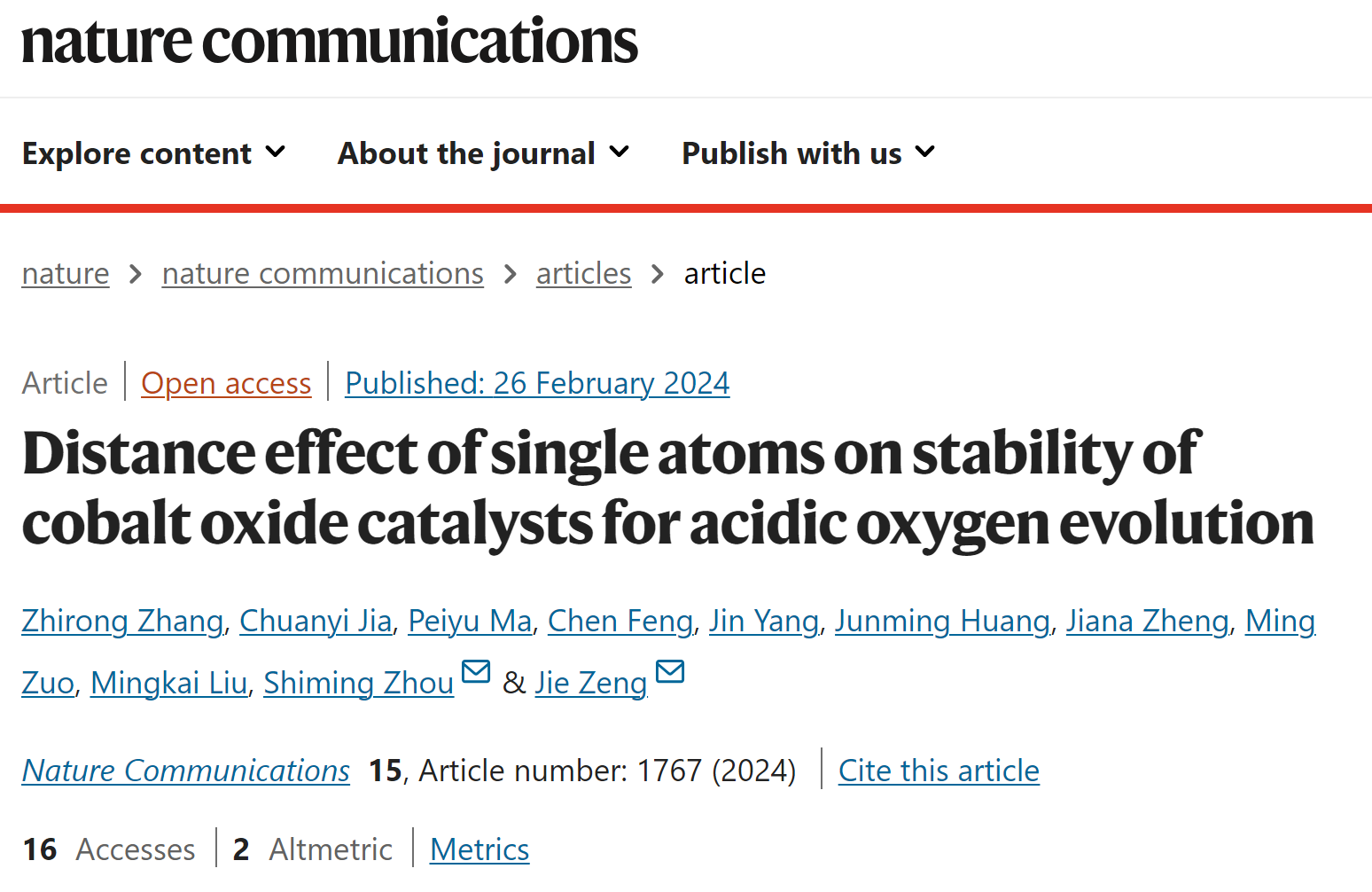Open author Jiana Zheng's info

pyautogui.click(x=1148, y=621)
